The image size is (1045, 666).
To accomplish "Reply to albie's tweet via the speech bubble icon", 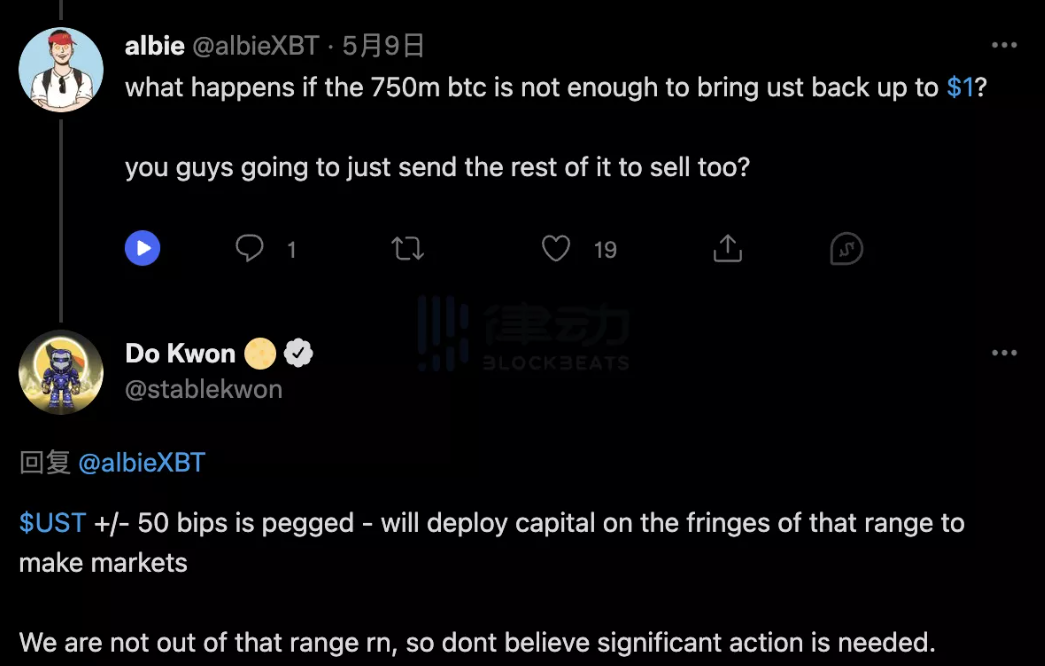I will pyautogui.click(x=249, y=248).
